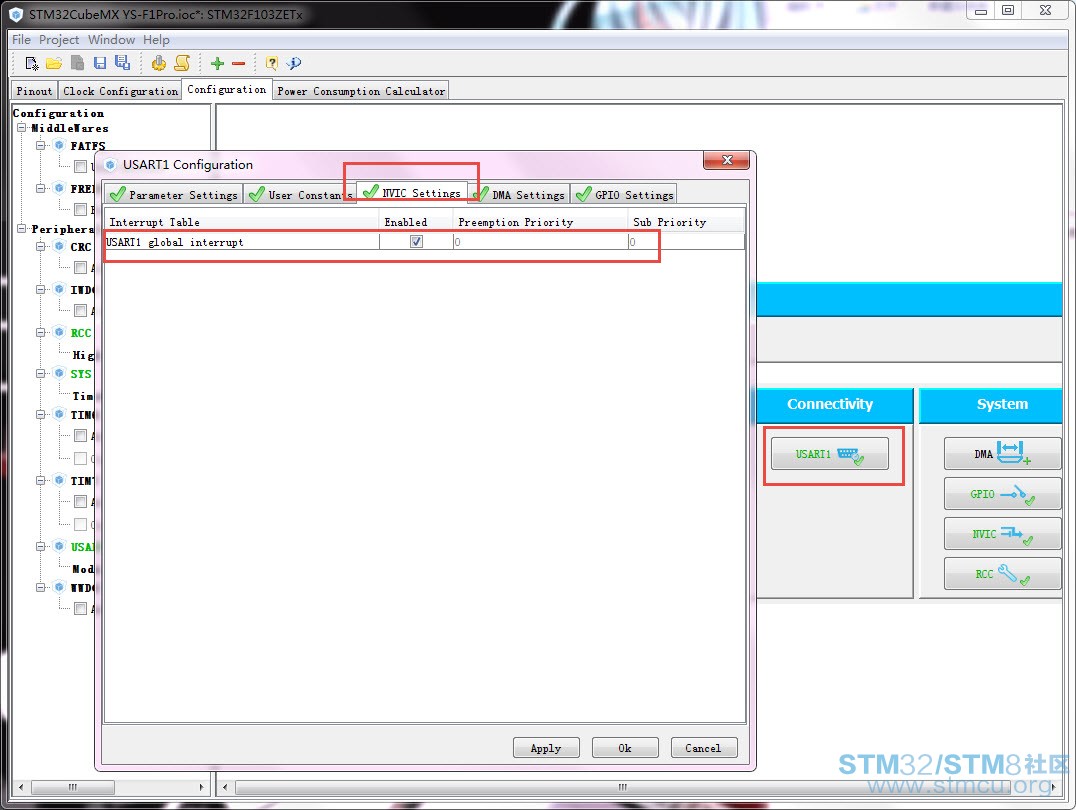Click the Save Project As icon
The image size is (1076, 810).
[123, 63]
